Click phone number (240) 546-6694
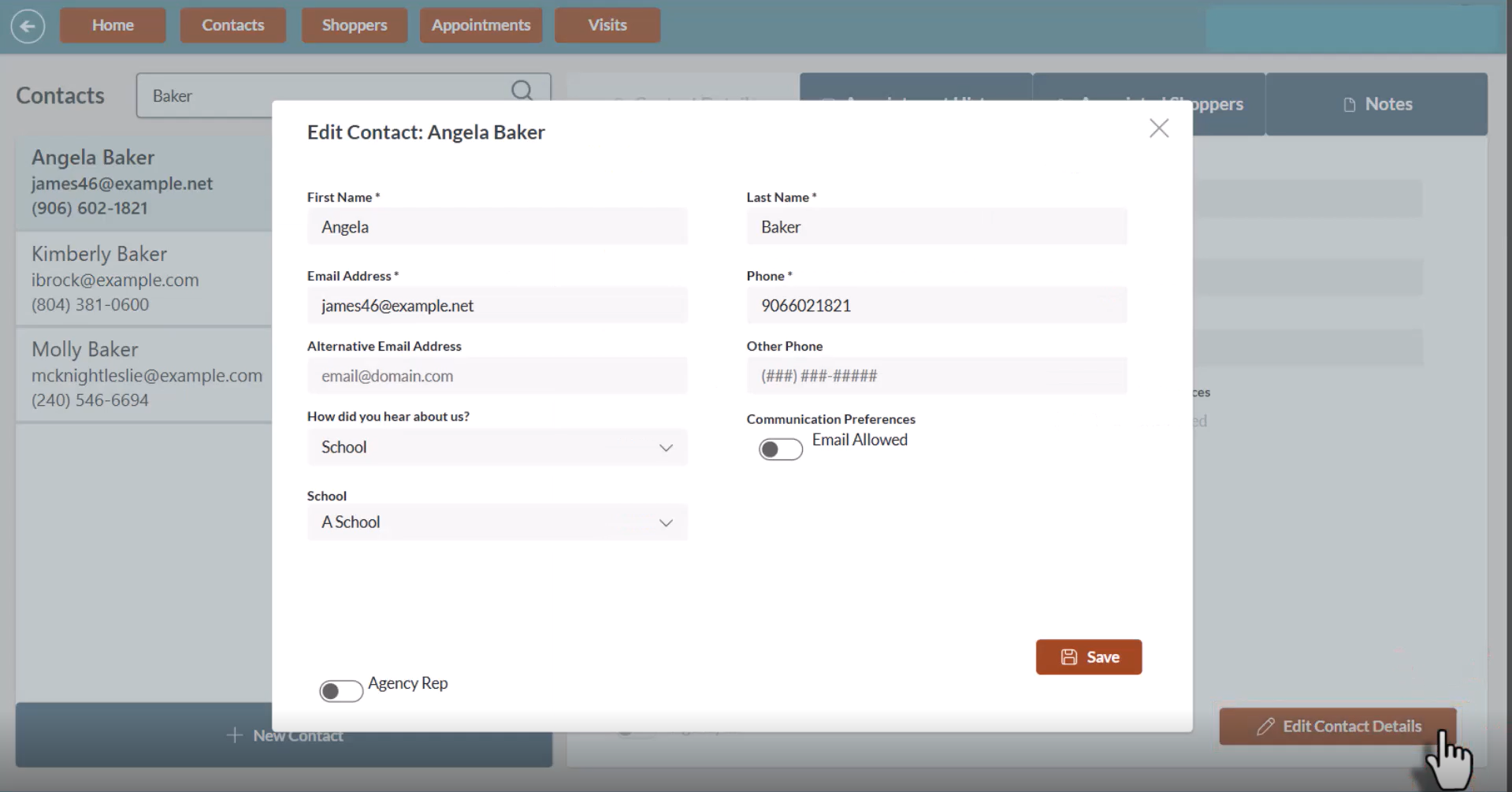 90,400
